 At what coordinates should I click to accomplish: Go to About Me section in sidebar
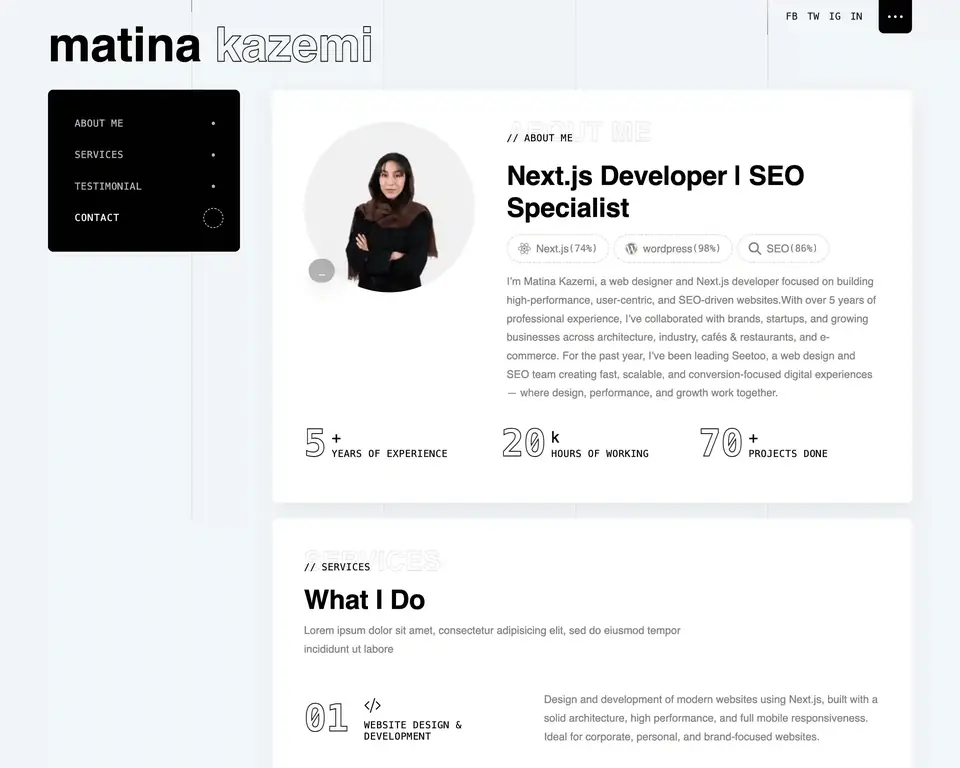99,123
